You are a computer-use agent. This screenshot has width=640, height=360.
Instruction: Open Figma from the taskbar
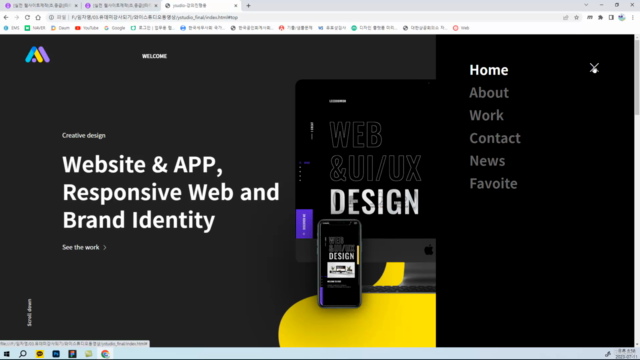73,354
